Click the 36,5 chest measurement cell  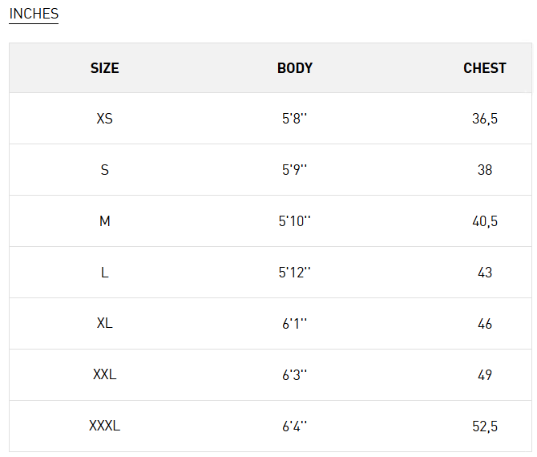(x=485, y=119)
